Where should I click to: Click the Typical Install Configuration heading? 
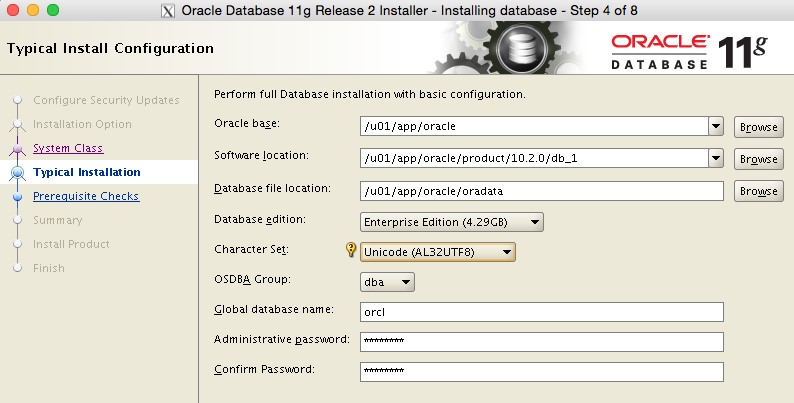coord(110,49)
